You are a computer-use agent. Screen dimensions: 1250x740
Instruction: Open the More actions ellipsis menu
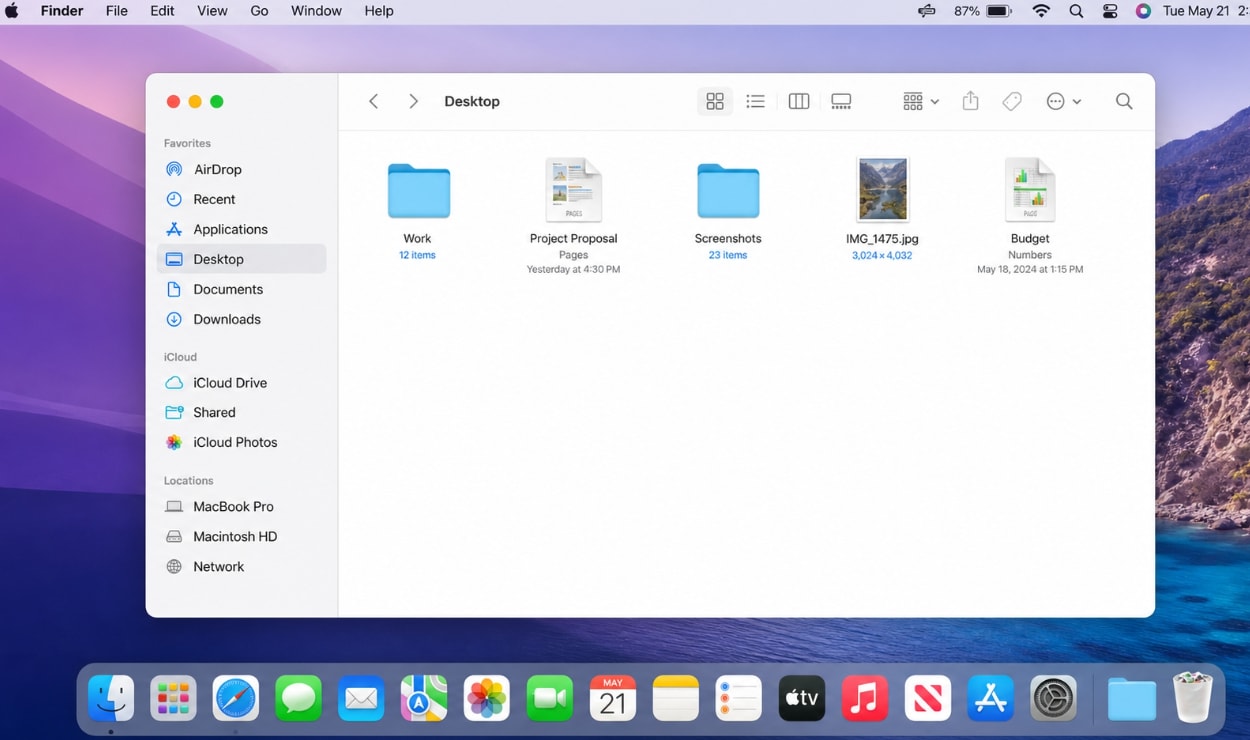(x=1063, y=101)
